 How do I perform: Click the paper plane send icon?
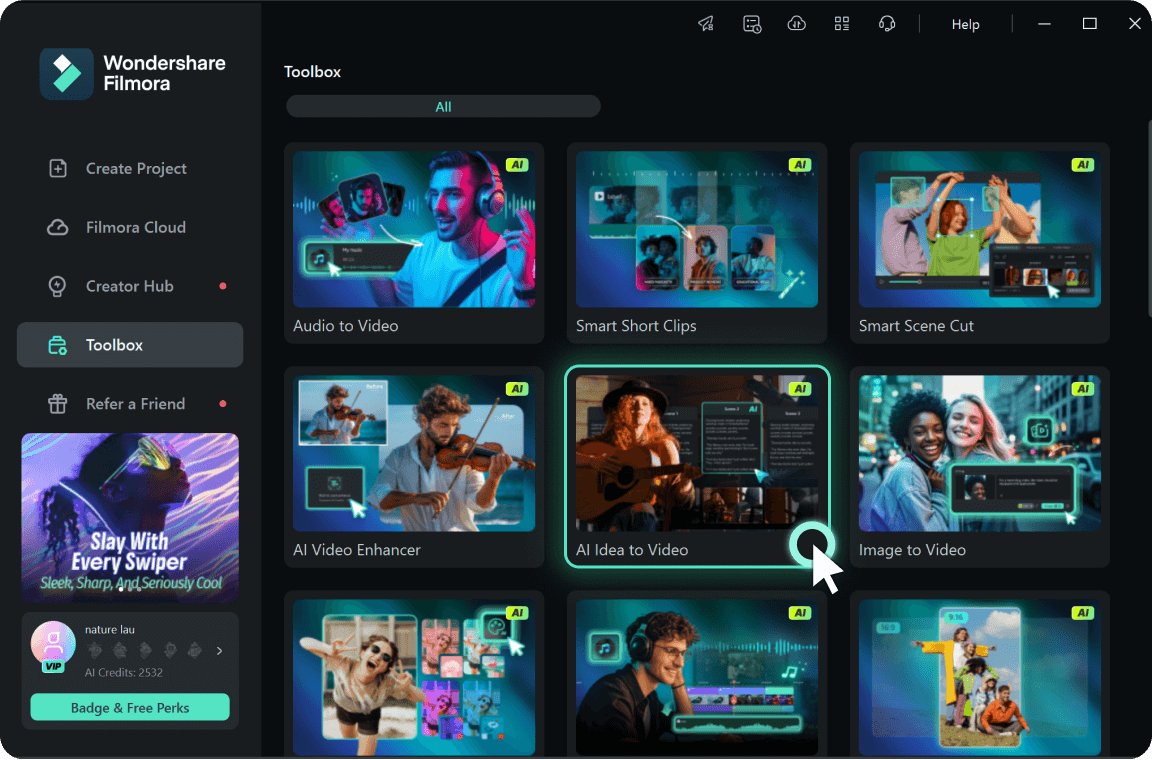click(x=706, y=24)
